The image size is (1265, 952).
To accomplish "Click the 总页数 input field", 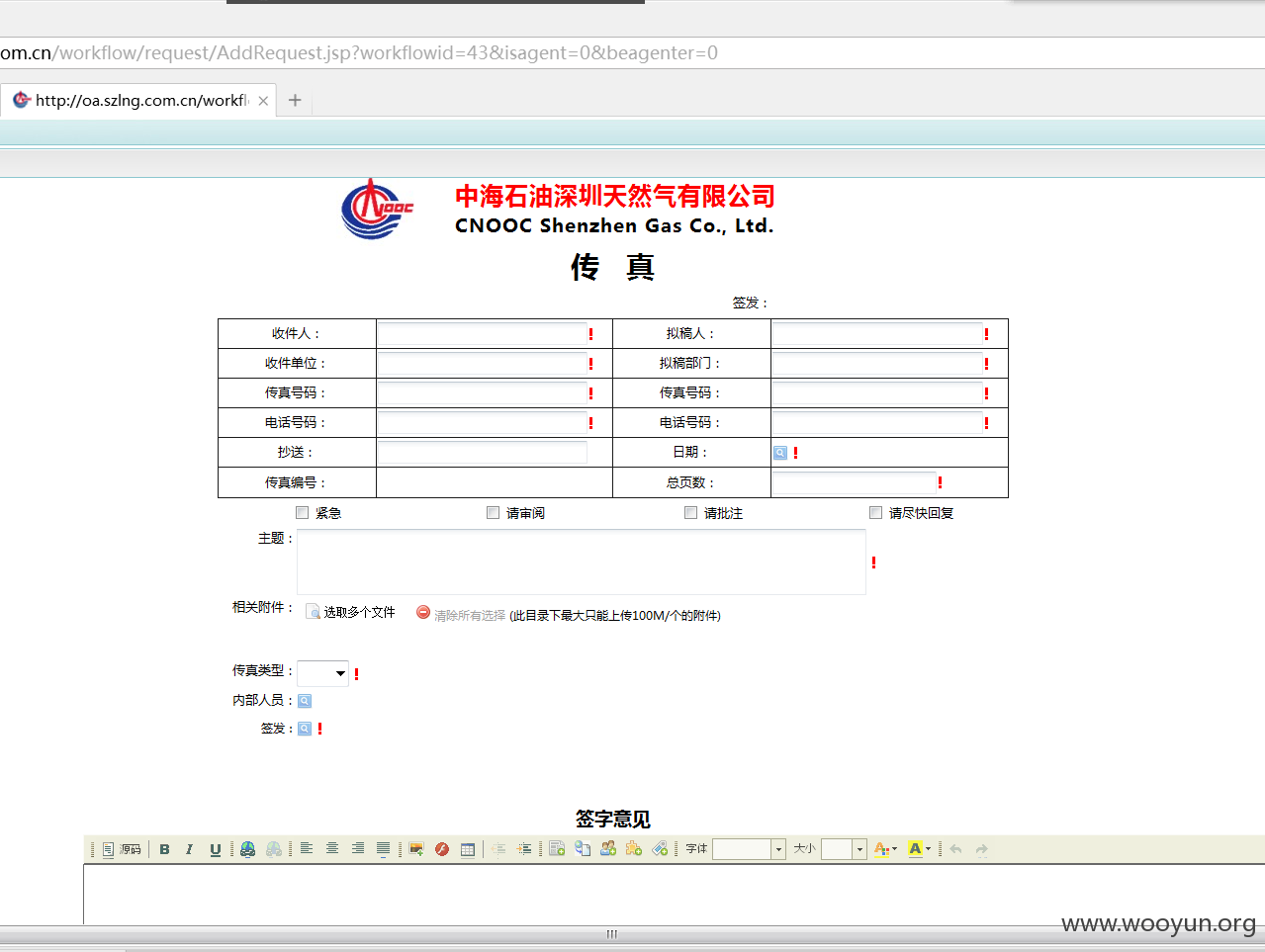I will pyautogui.click(x=855, y=482).
